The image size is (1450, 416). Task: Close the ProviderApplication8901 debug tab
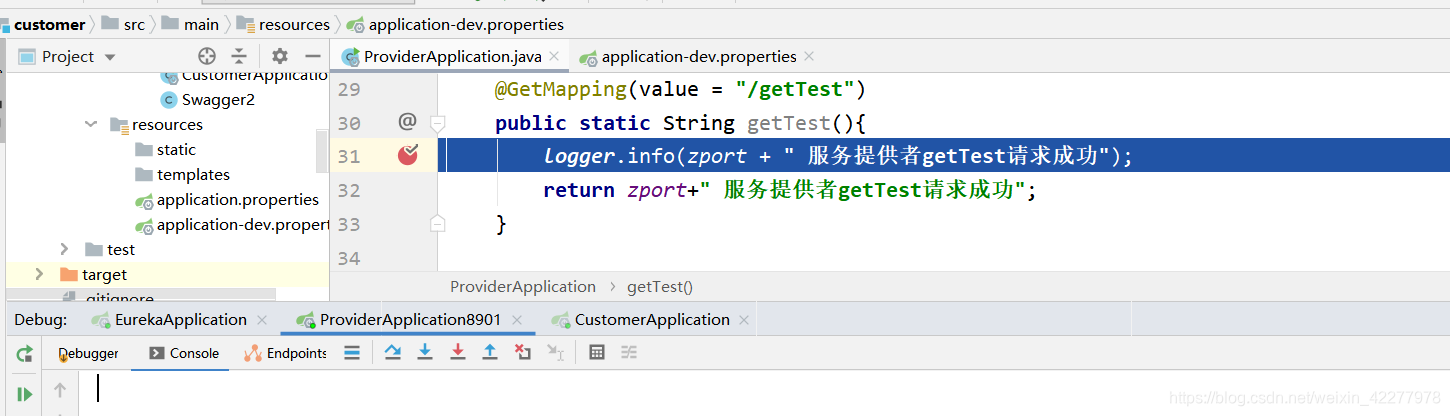516,320
